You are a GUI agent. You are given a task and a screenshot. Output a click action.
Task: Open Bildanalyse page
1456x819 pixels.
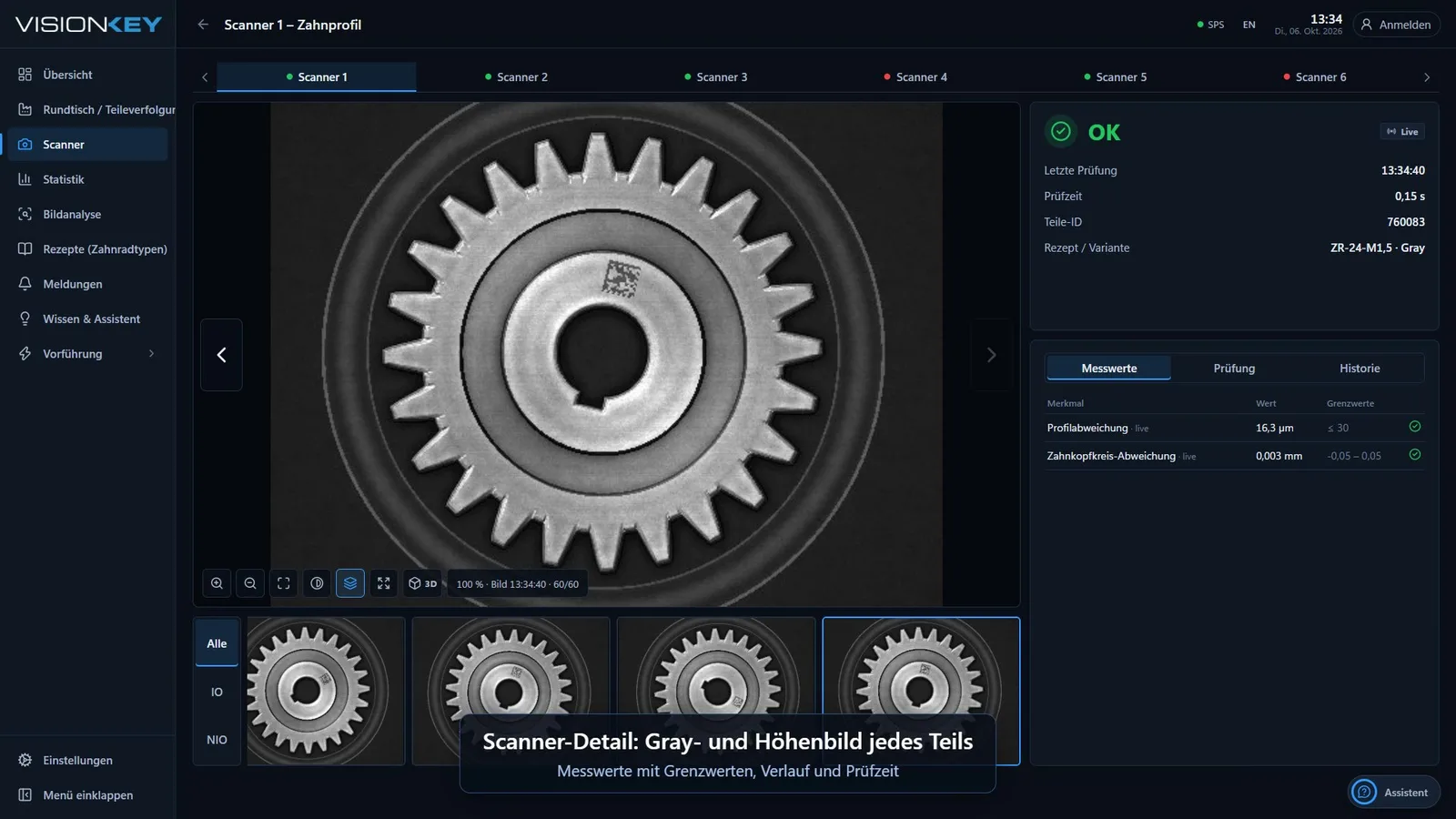pos(87,214)
